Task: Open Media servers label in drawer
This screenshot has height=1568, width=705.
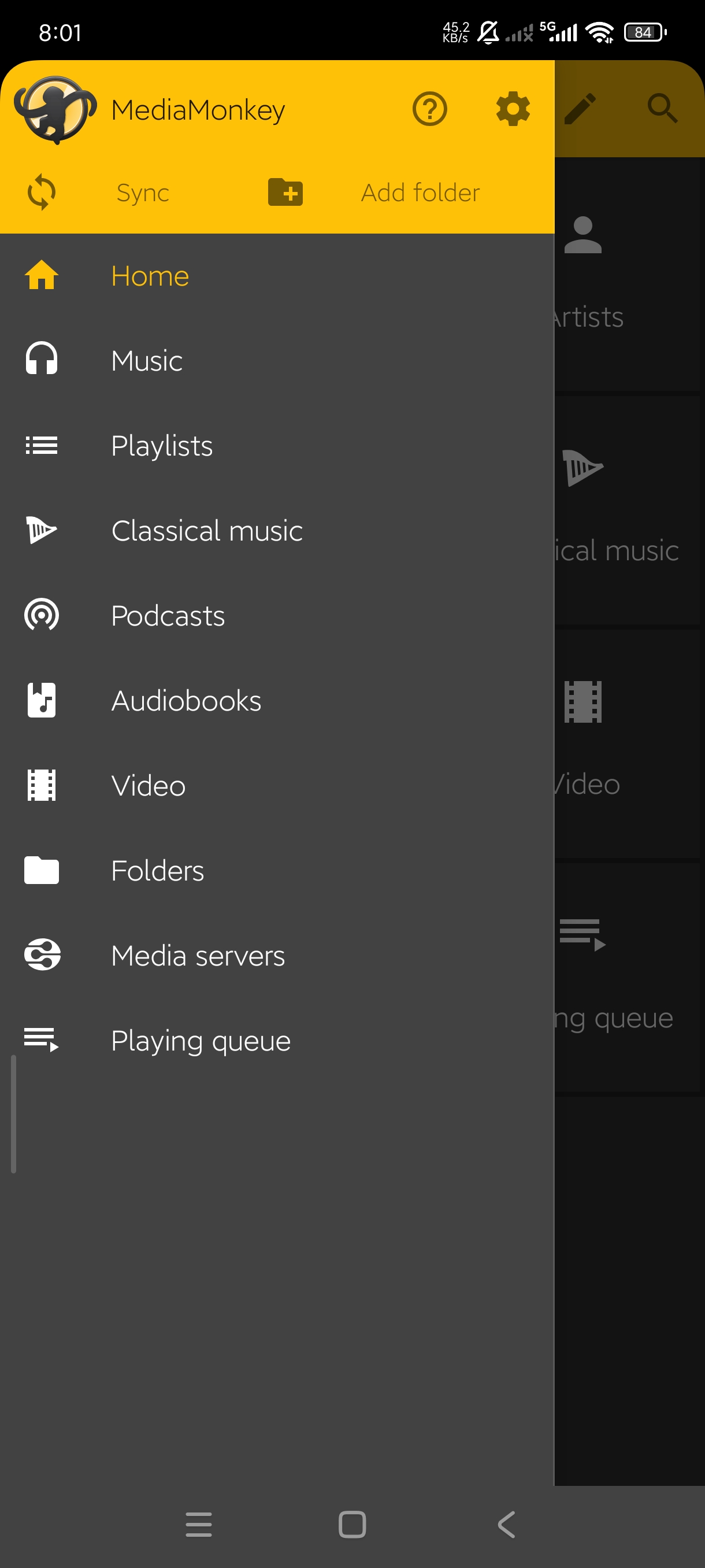Action: (x=198, y=955)
